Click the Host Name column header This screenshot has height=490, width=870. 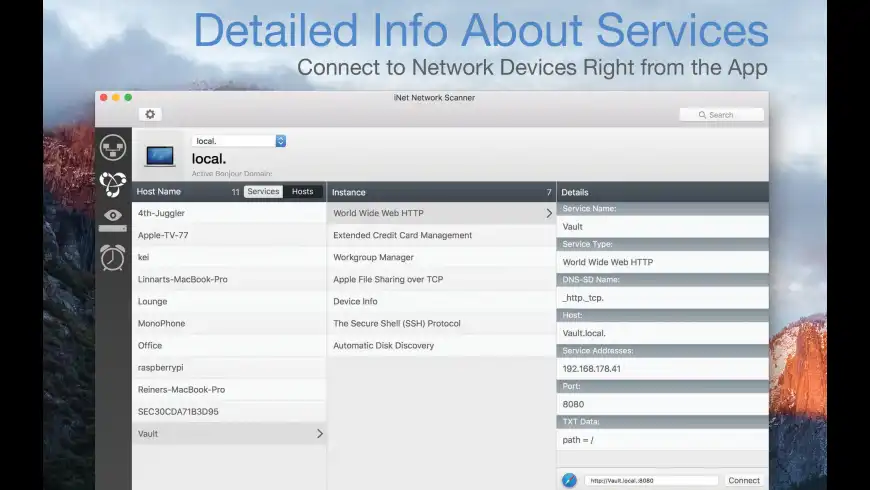click(159, 191)
